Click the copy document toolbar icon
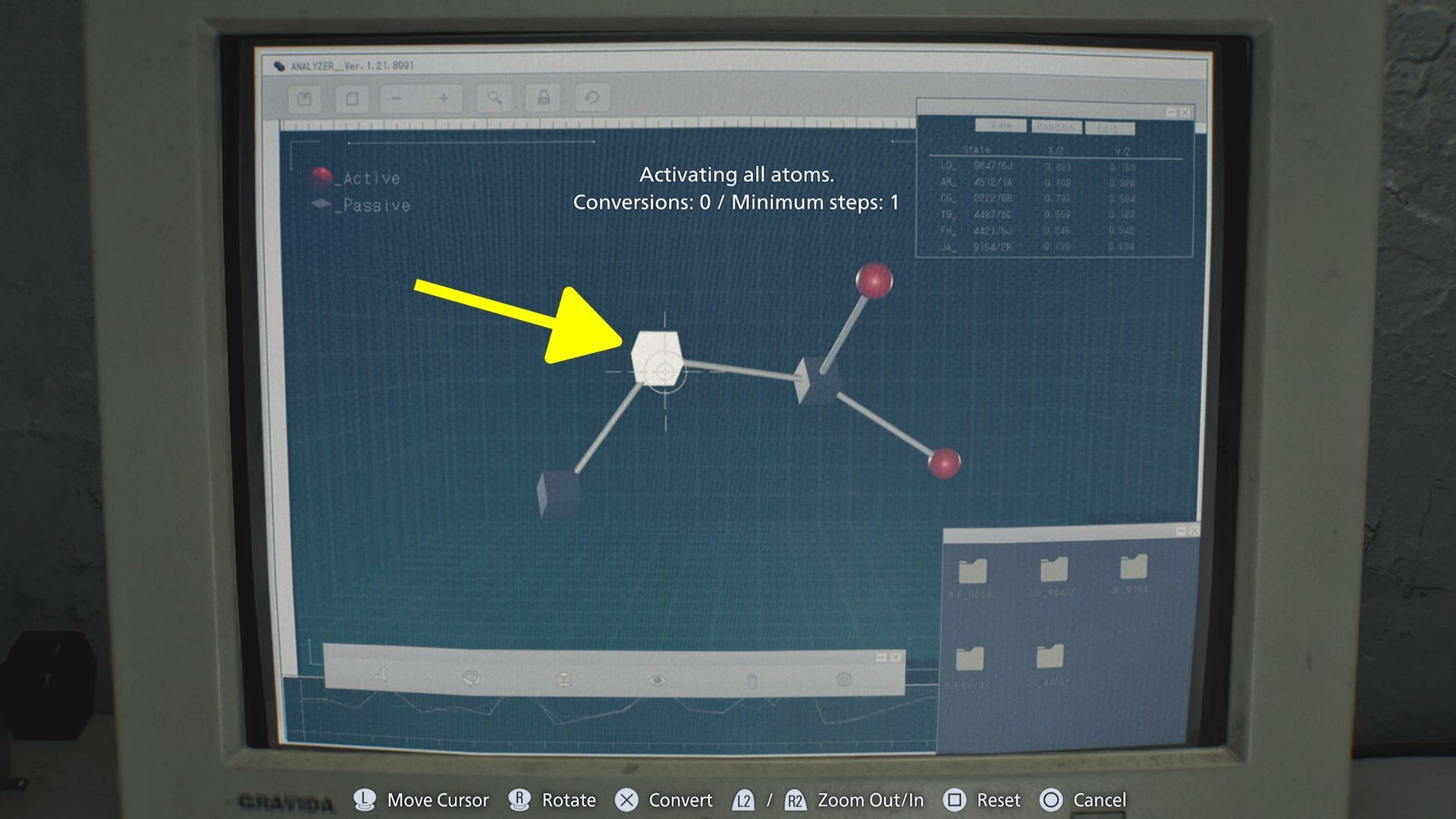1456x819 pixels. pos(352,99)
